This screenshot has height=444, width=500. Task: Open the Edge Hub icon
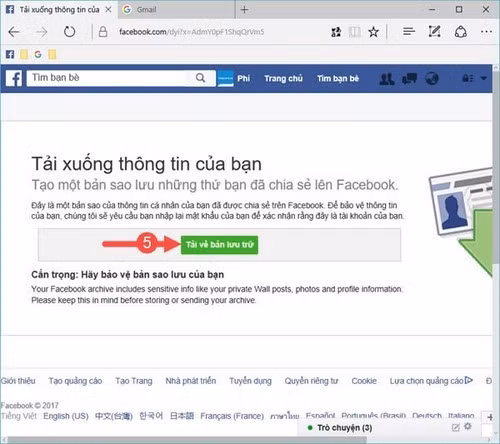pyautogui.click(x=409, y=32)
